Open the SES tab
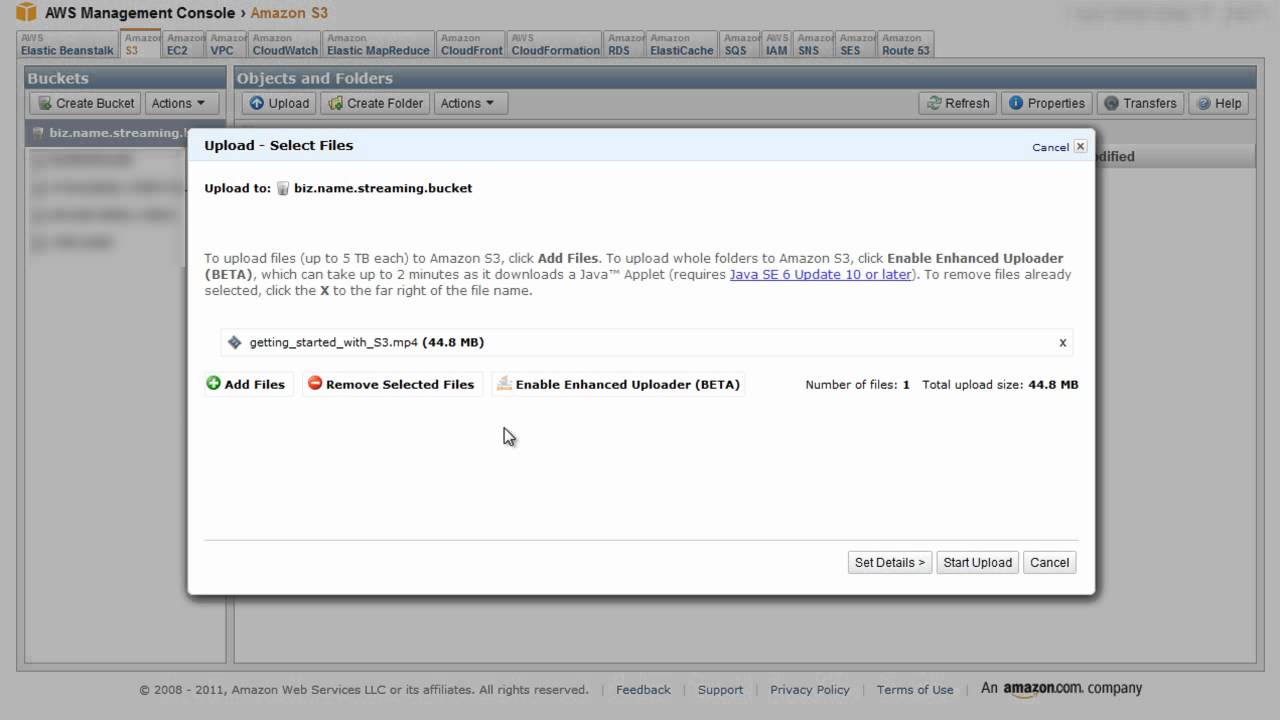Viewport: 1280px width, 720px height. tap(857, 45)
